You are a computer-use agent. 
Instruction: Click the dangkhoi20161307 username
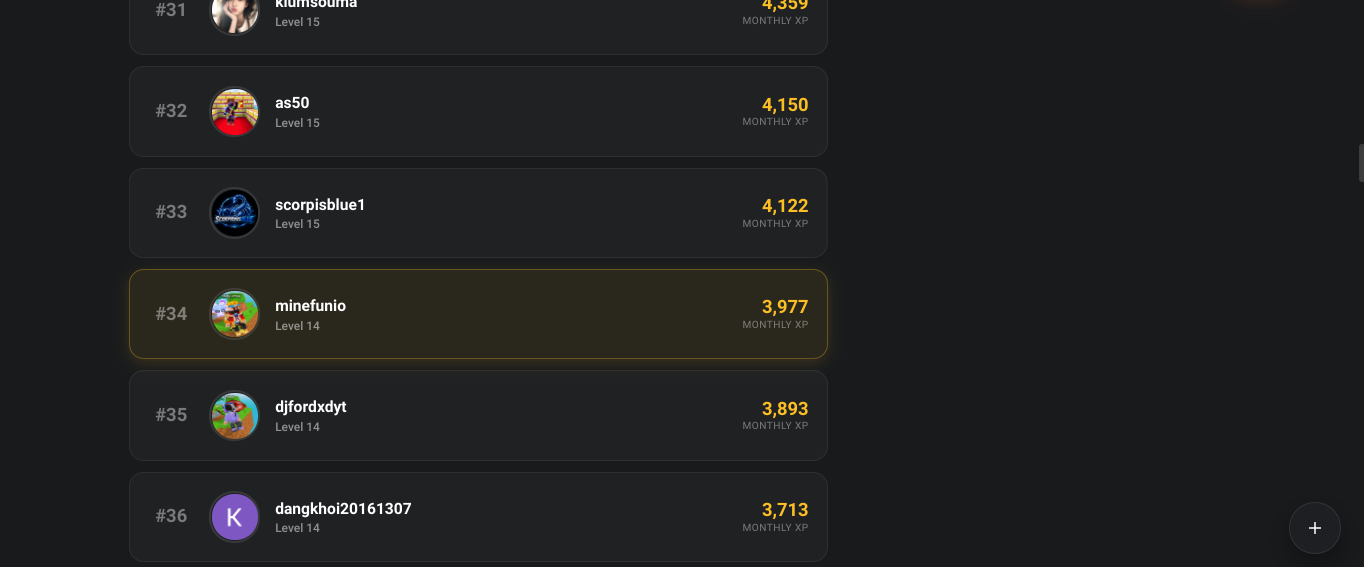[343, 509]
